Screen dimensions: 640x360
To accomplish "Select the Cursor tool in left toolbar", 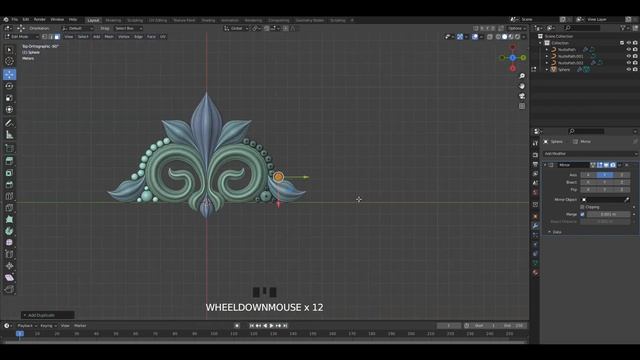I will point(9,61).
